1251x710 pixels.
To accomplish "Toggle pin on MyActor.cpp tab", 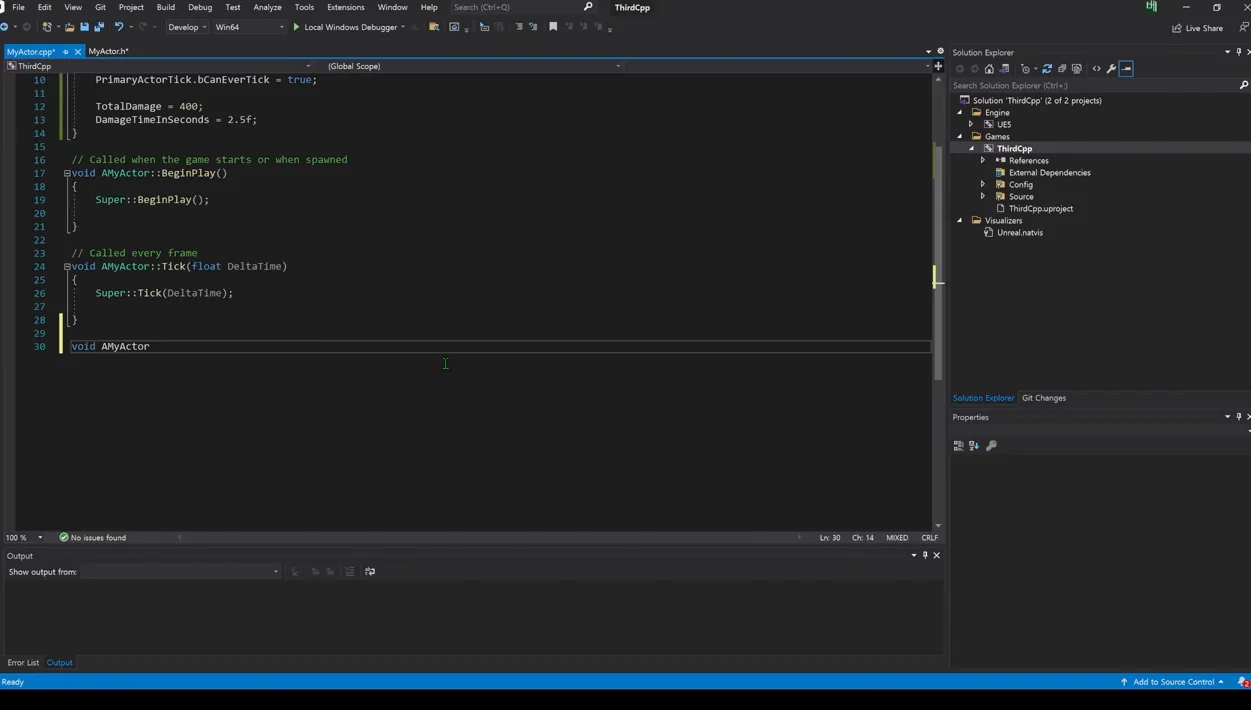I will click(66, 52).
